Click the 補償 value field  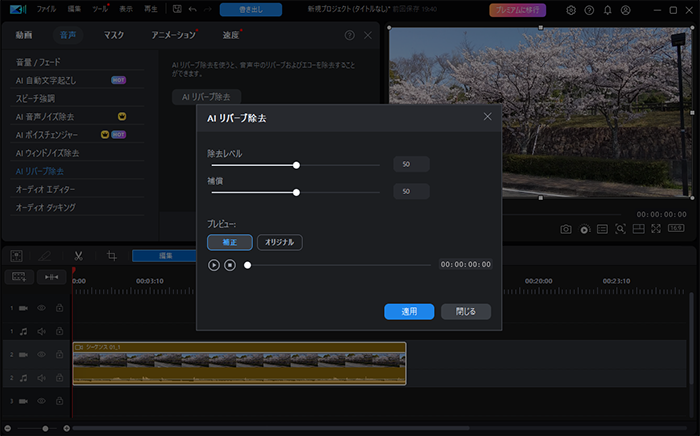(411, 191)
